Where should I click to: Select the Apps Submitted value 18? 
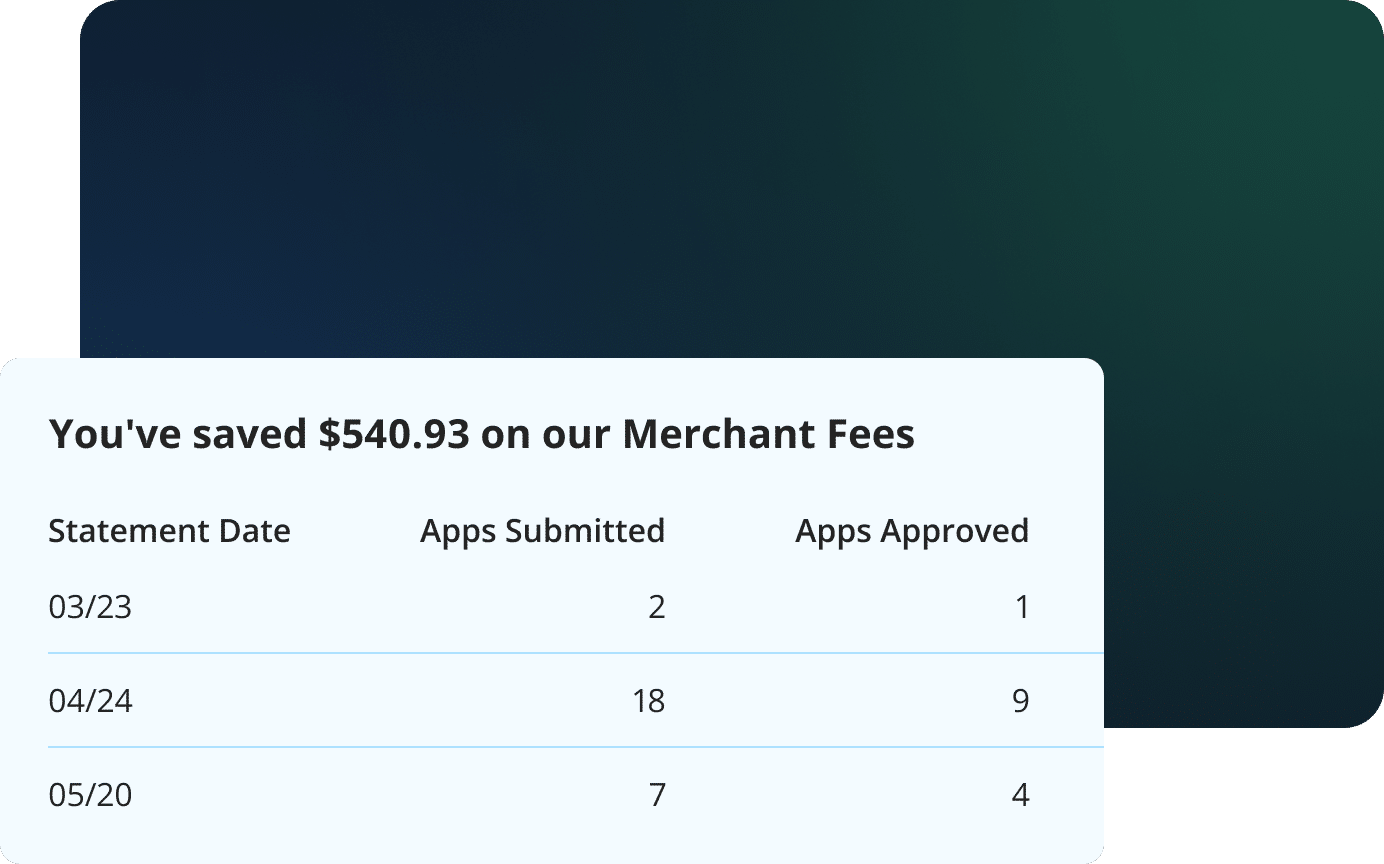(x=648, y=701)
